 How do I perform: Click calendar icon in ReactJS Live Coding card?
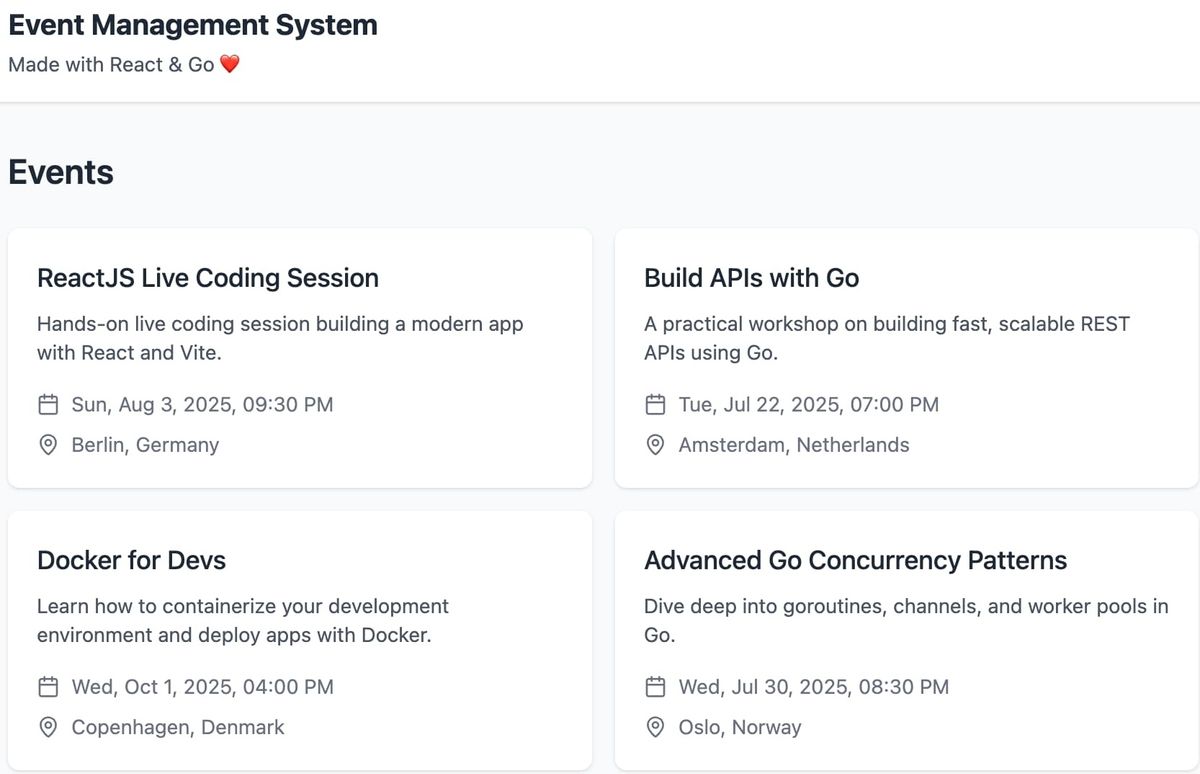[48, 405]
